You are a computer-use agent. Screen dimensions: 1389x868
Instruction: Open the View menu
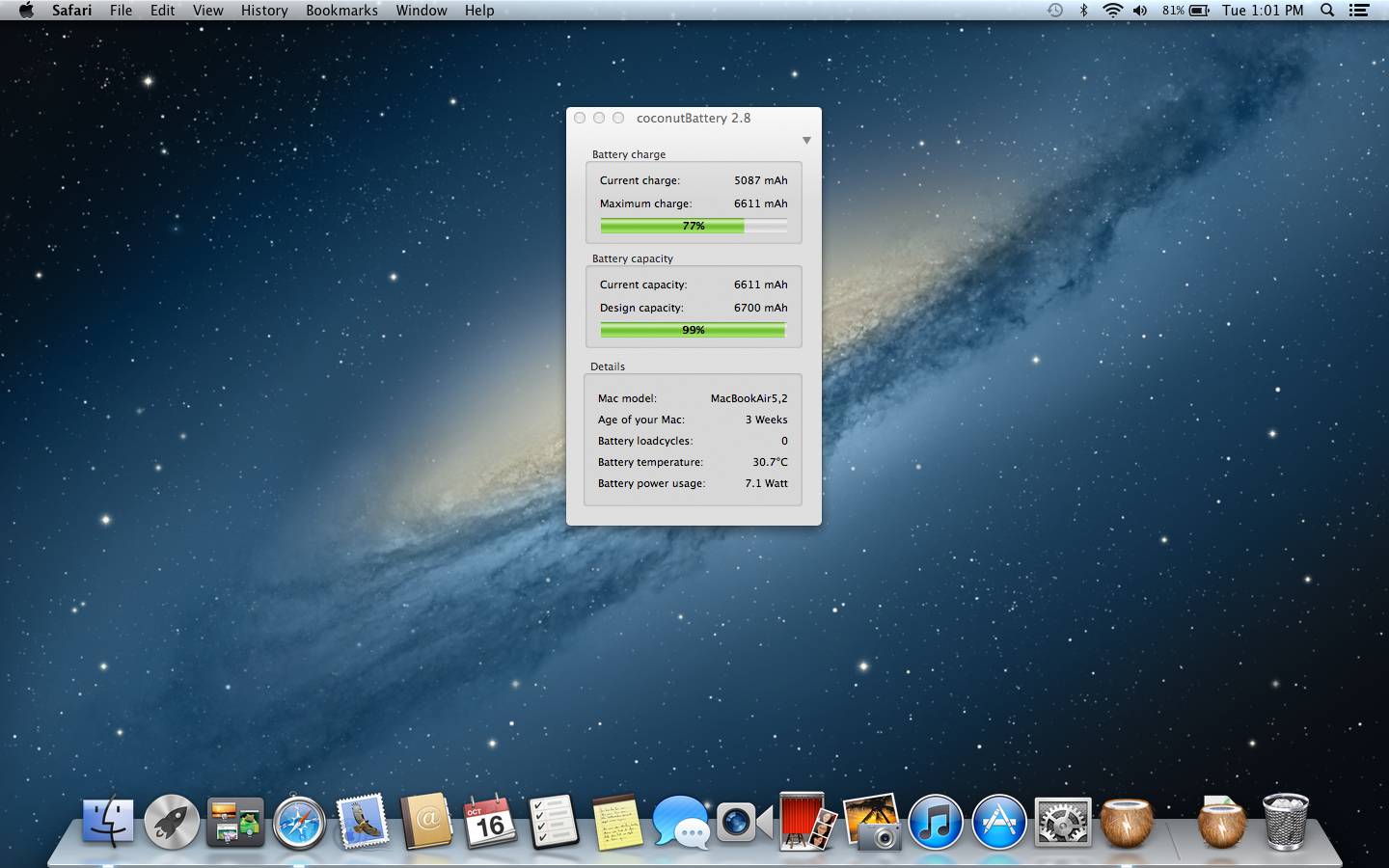207,11
